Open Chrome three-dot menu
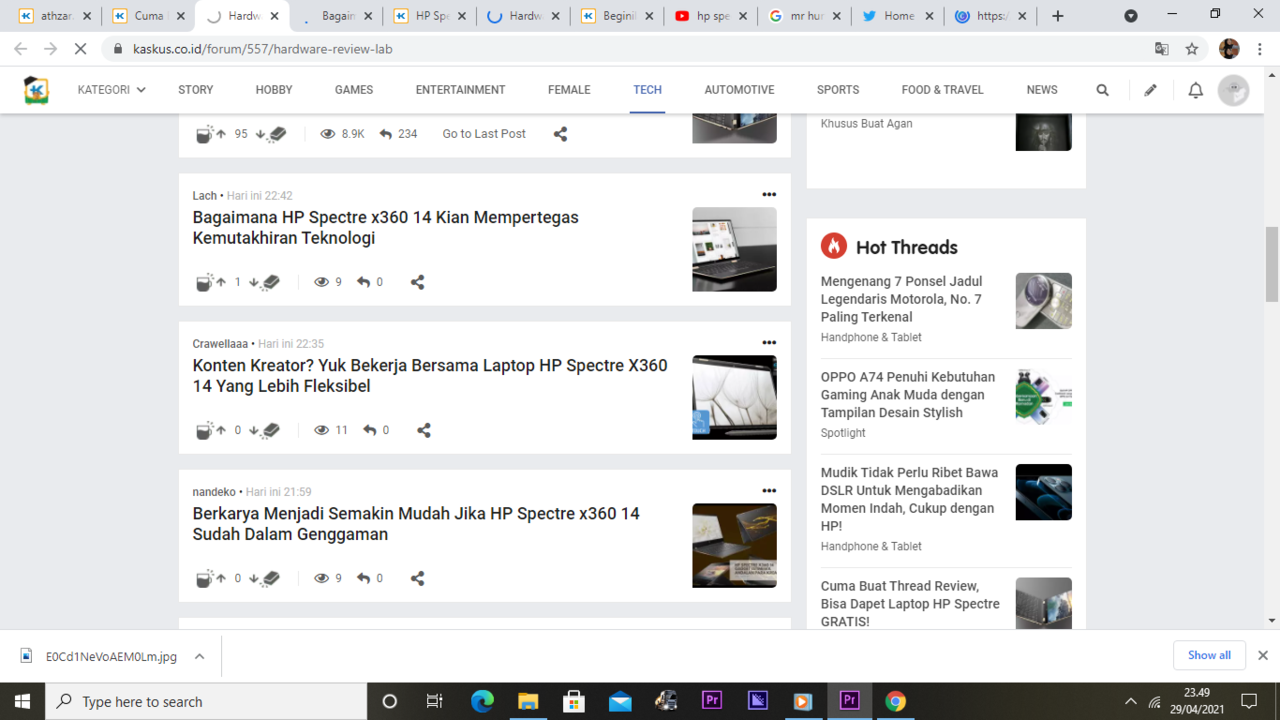Viewport: 1280px width, 720px height. click(1259, 49)
